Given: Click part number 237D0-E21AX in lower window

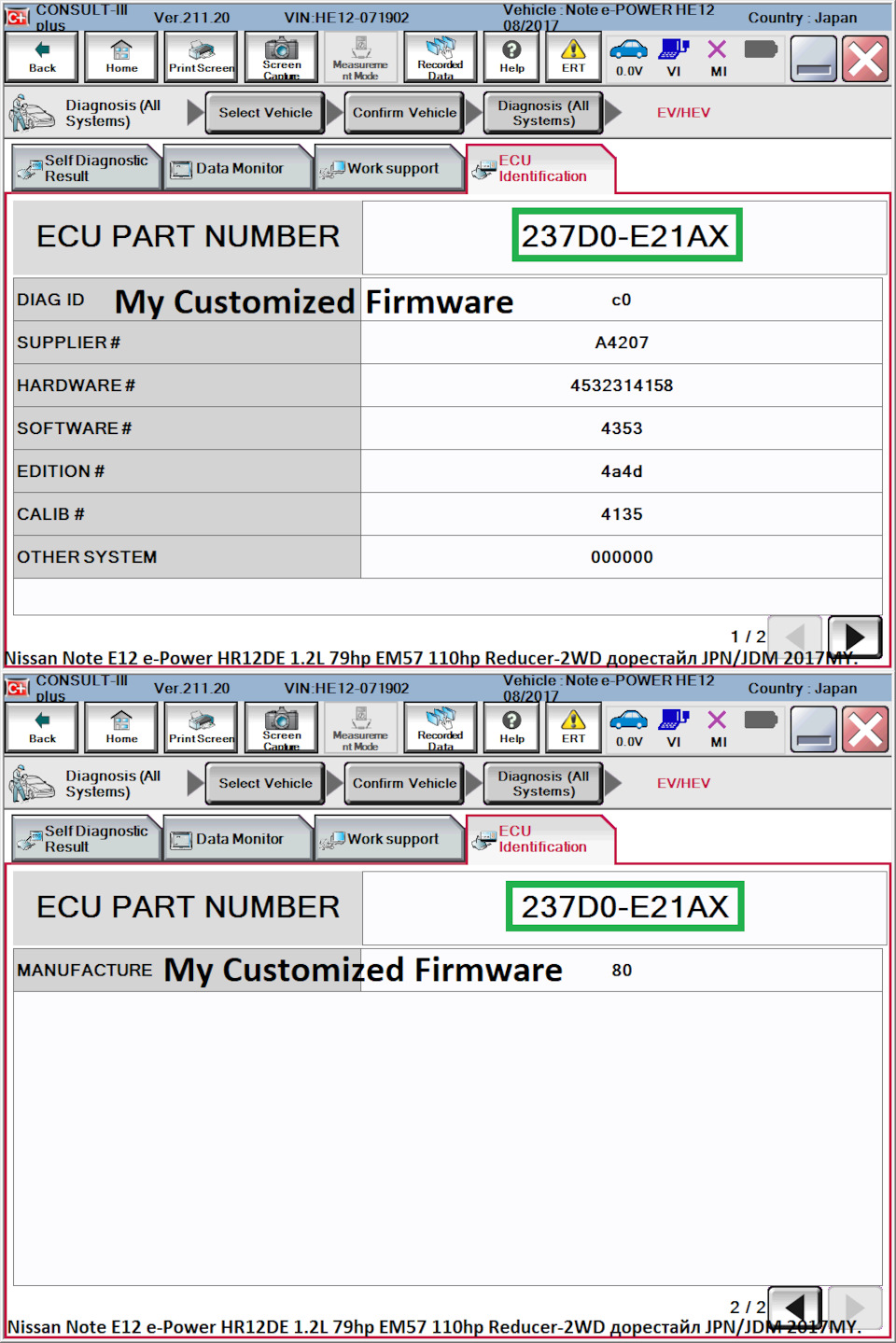Looking at the screenshot, I should [x=624, y=906].
